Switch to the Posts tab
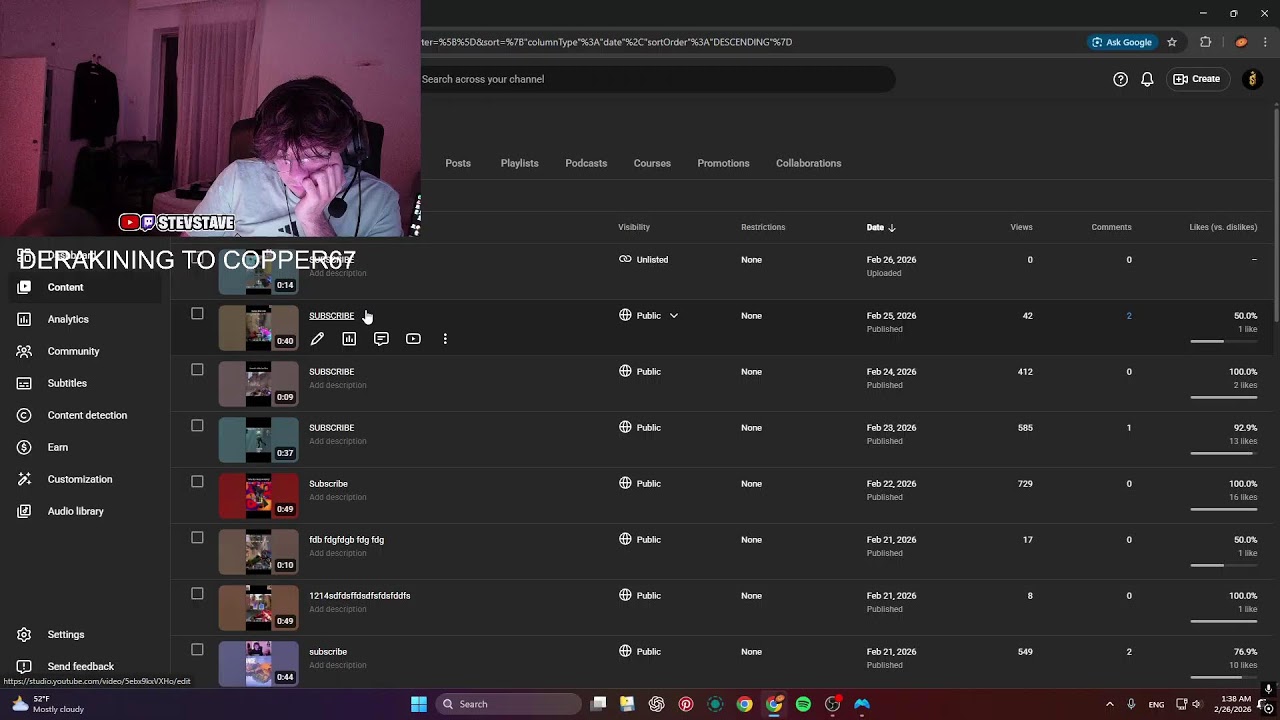 pos(458,163)
